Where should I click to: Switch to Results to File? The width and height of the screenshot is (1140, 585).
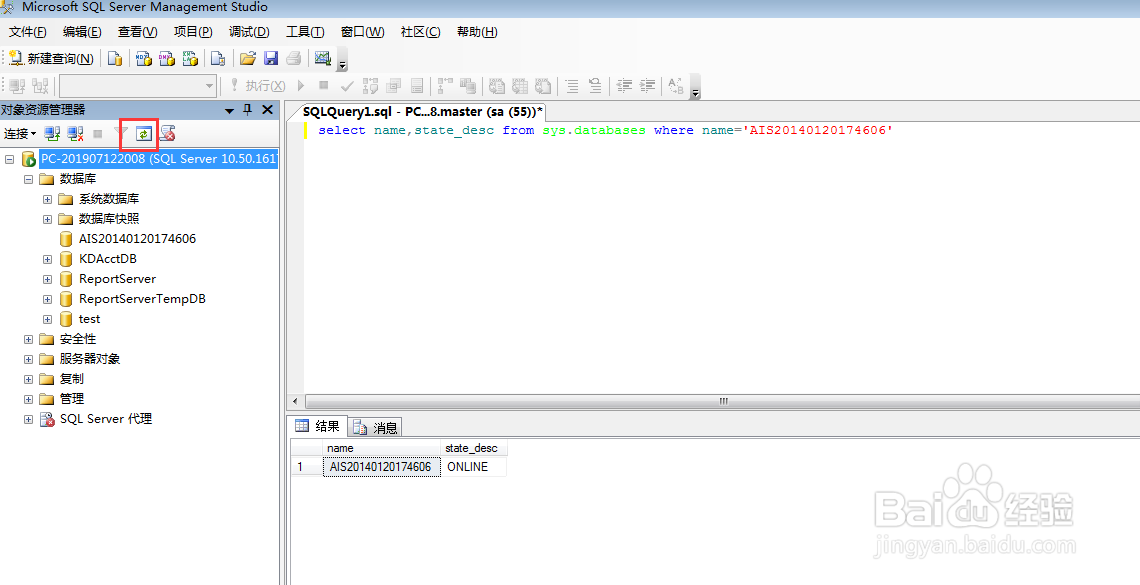pyautogui.click(x=543, y=86)
